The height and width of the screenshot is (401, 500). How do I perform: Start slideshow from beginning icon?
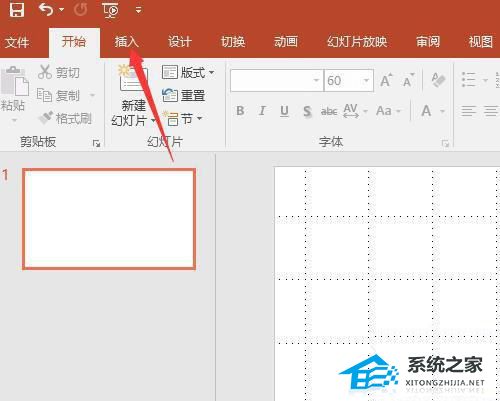110,10
